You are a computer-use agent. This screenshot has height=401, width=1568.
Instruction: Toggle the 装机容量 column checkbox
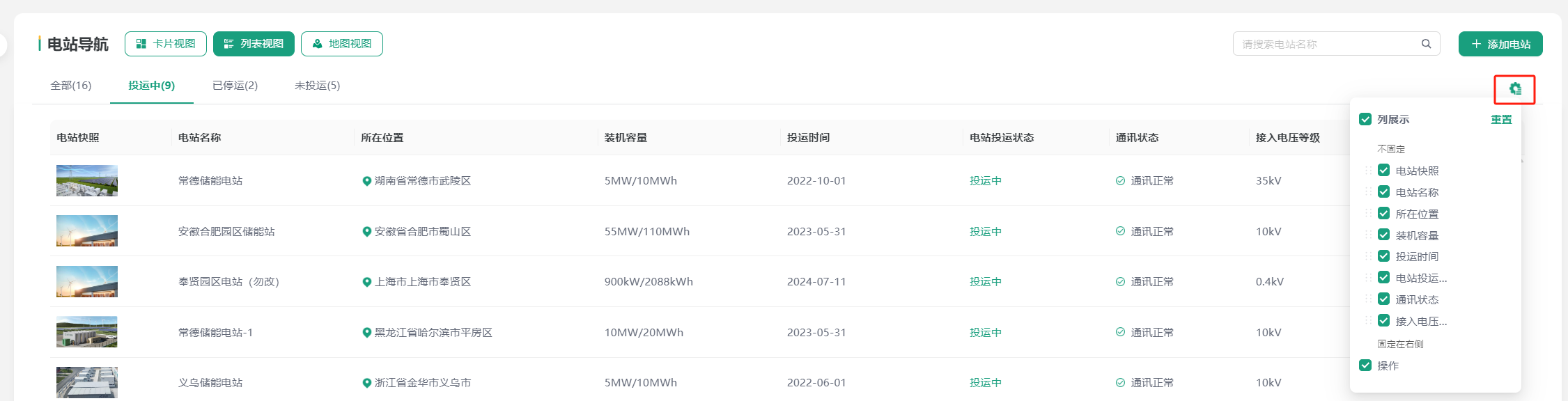[x=1383, y=235]
